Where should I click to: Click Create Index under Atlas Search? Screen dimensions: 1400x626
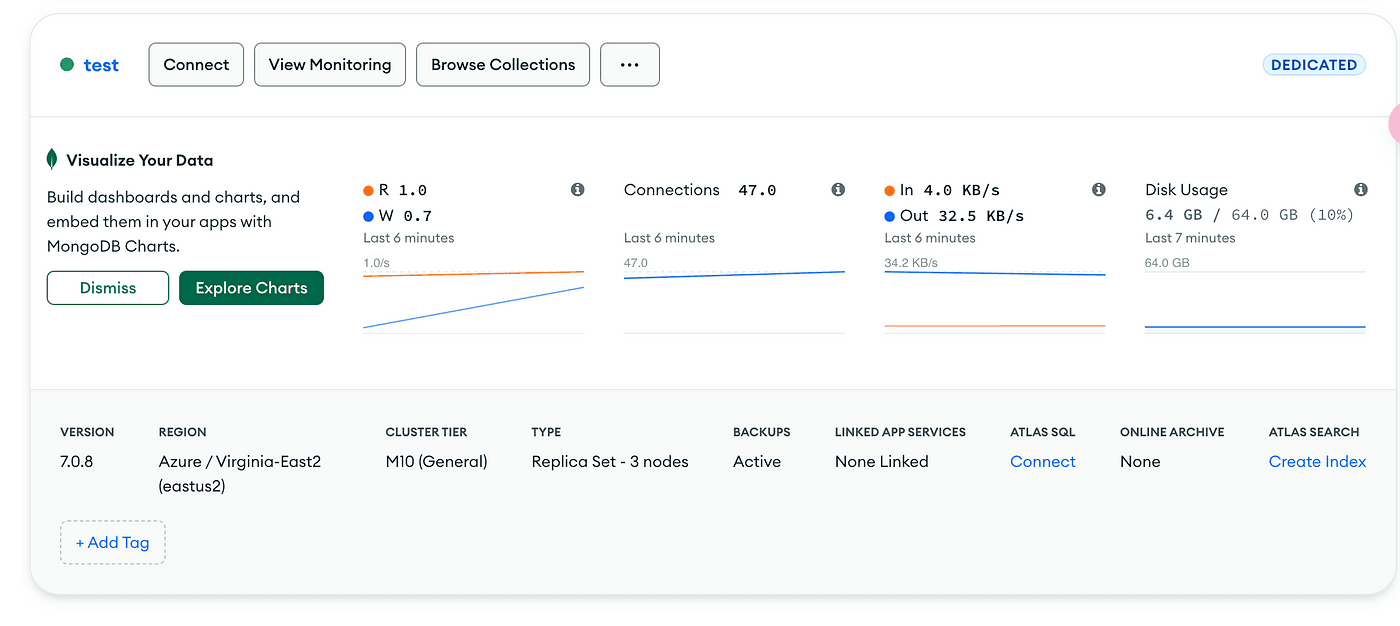pos(1317,461)
